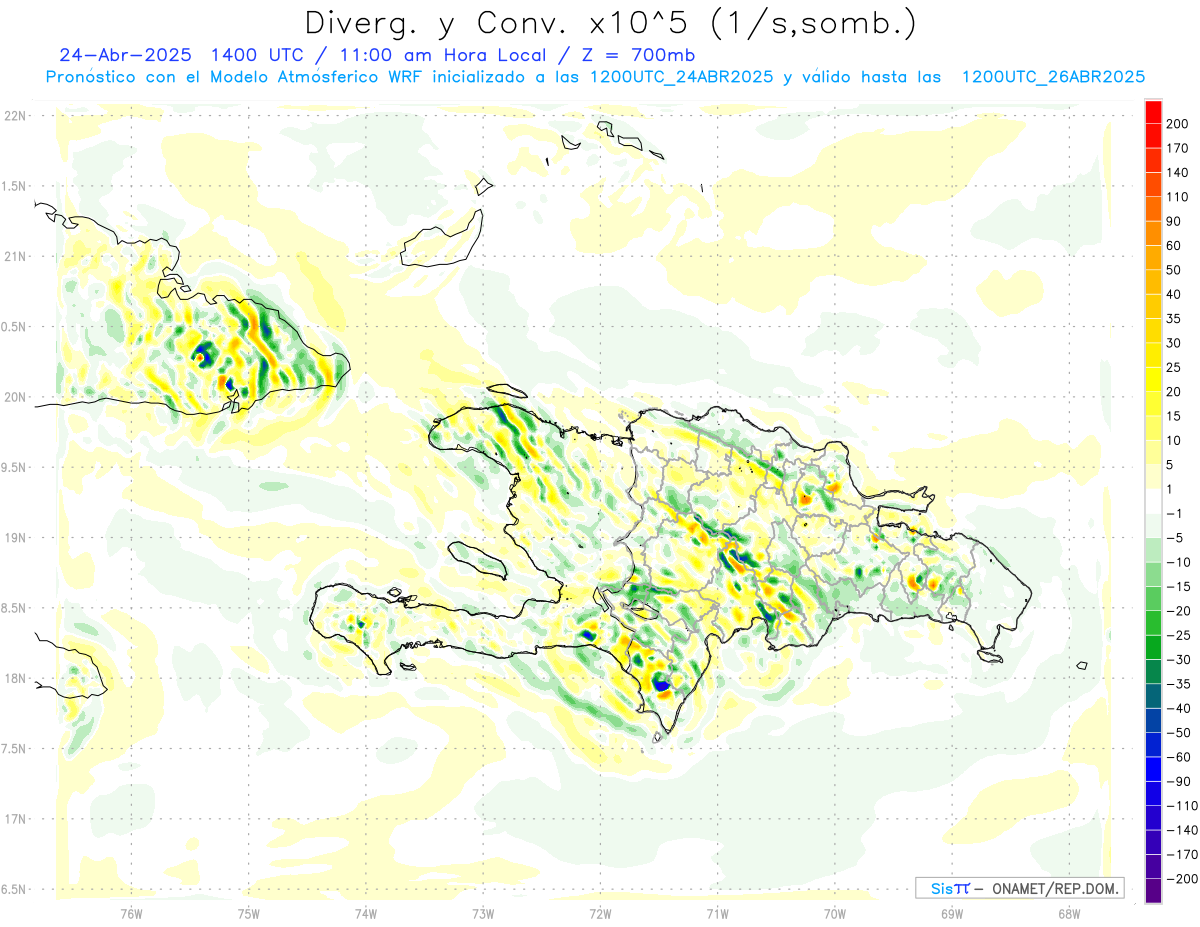Click the '22N' latitude label
This screenshot has height=927, width=1200.
(14, 116)
